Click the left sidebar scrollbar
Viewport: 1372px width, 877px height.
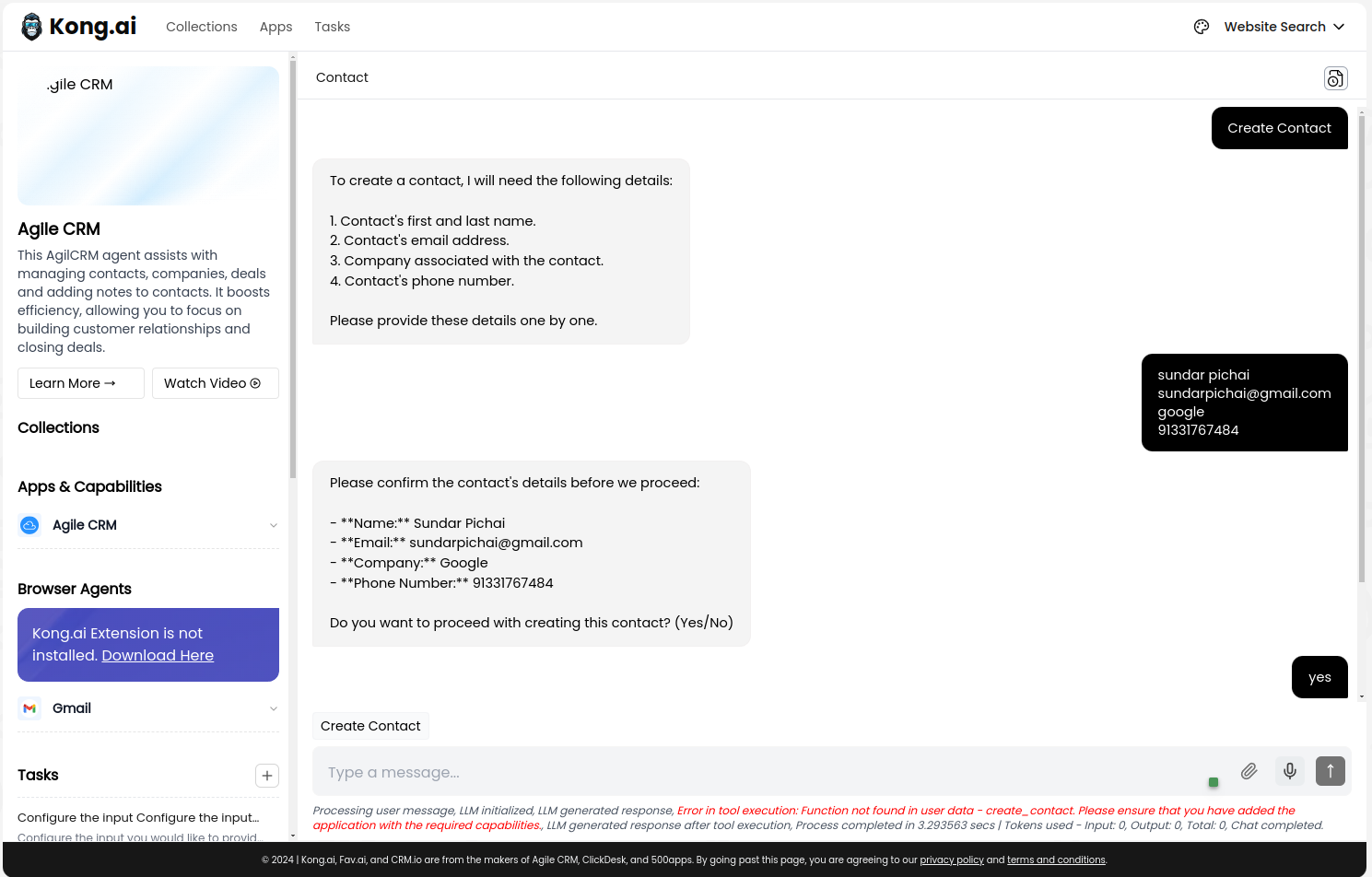pos(293,267)
